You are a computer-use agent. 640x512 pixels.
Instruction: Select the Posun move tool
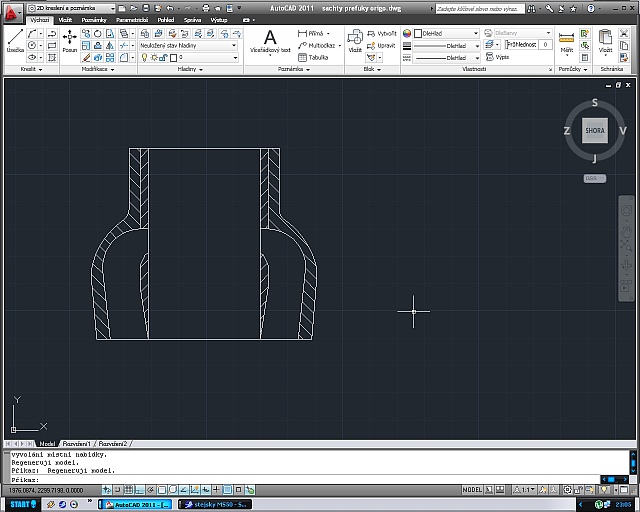click(x=70, y=41)
